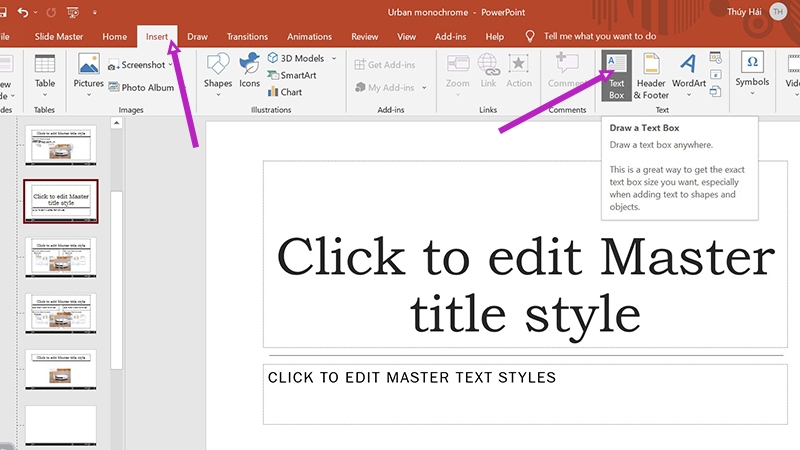
Task: Open the Shapes gallery
Action: [218, 76]
